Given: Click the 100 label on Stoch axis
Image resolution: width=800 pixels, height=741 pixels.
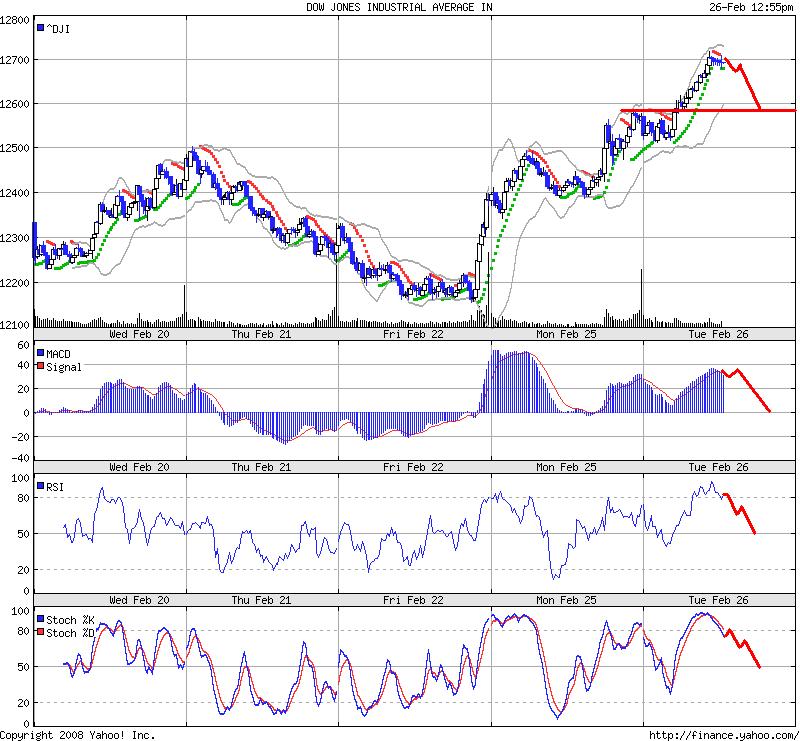Looking at the screenshot, I should pyautogui.click(x=21, y=611).
